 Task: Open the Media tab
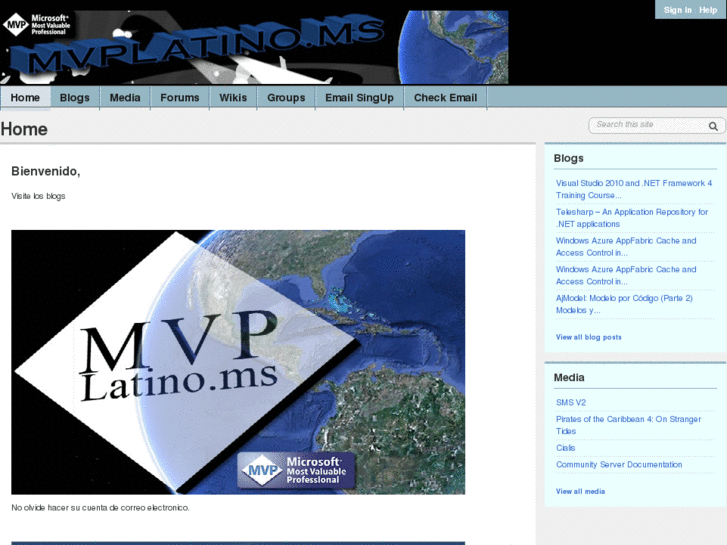(125, 98)
